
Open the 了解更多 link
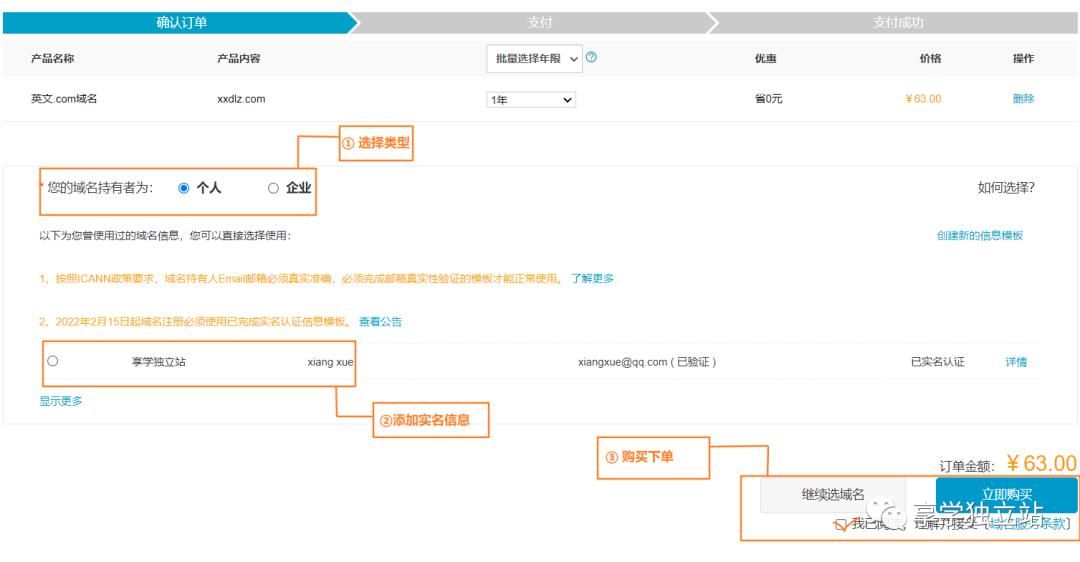coord(592,278)
